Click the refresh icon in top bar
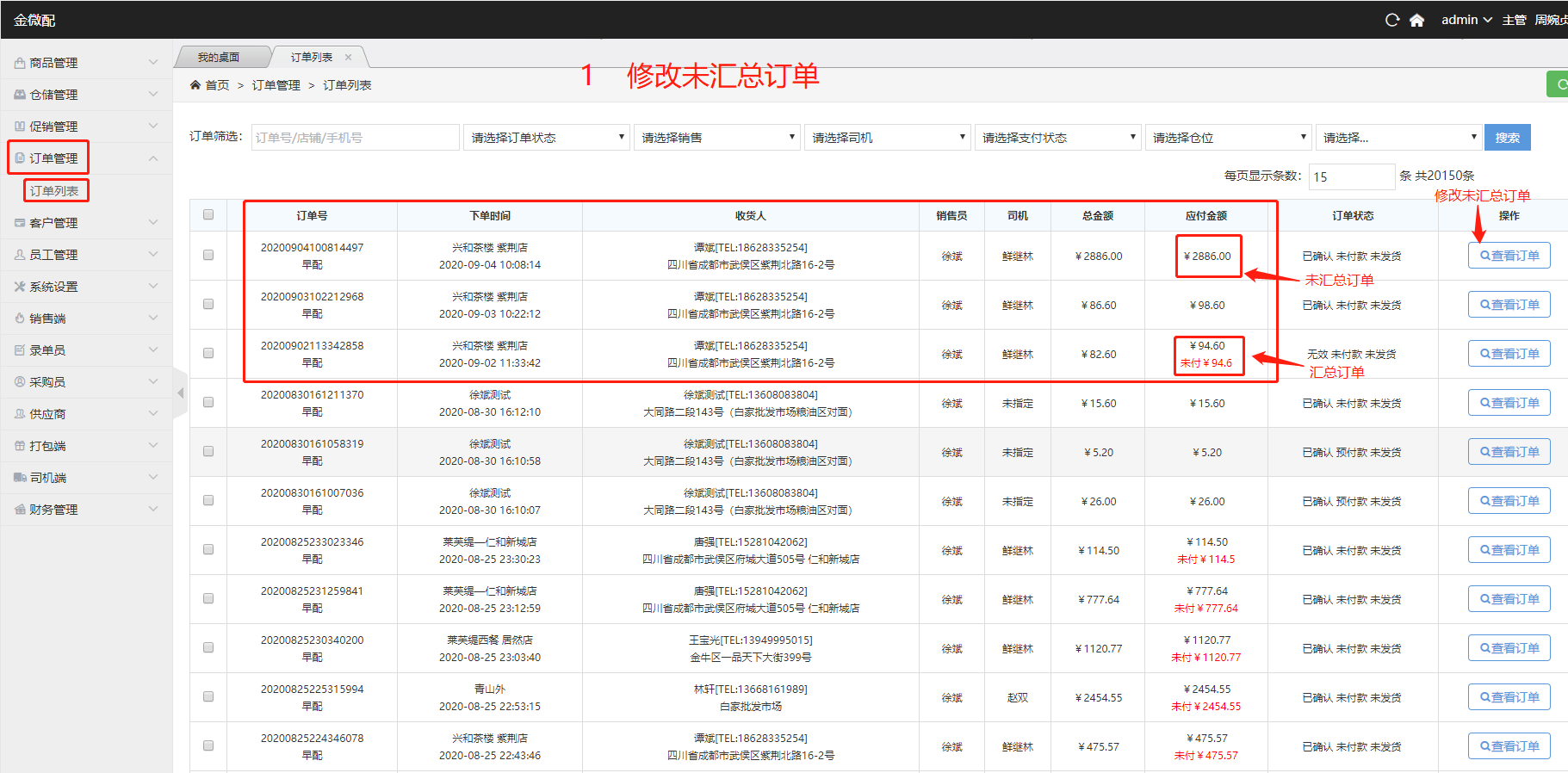 pos(1391,20)
